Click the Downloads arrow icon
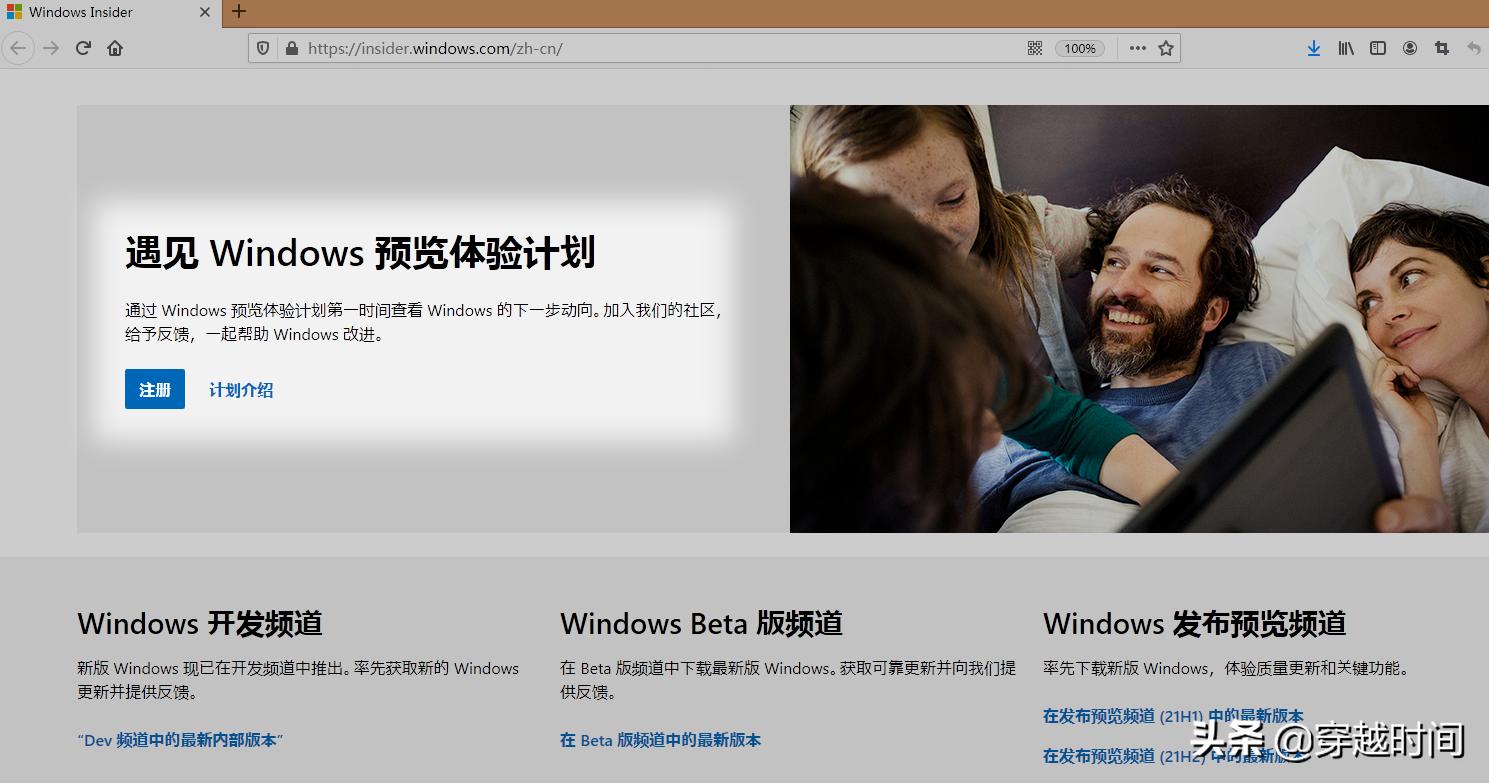 click(x=1313, y=47)
